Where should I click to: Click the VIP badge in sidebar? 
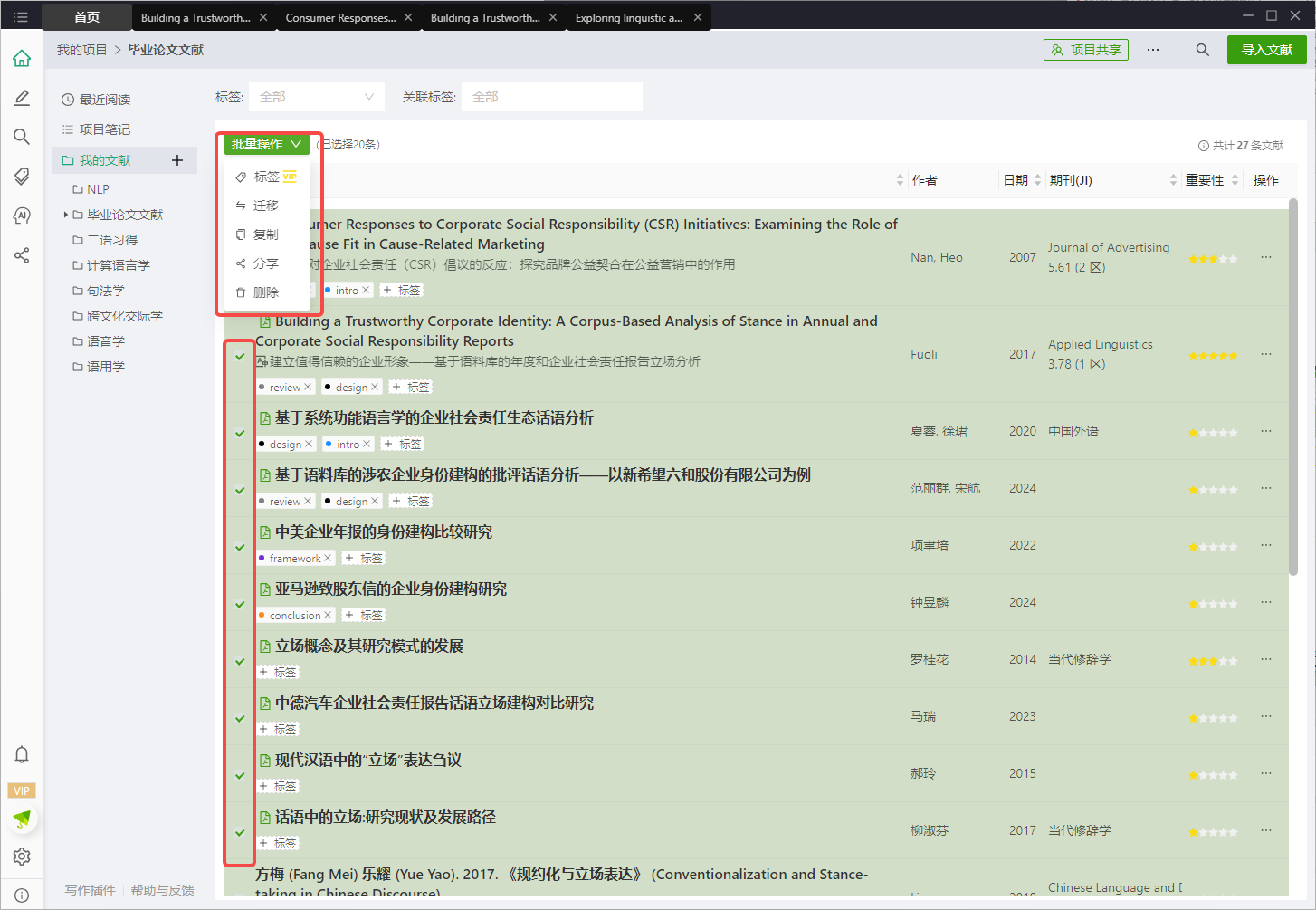[x=22, y=790]
